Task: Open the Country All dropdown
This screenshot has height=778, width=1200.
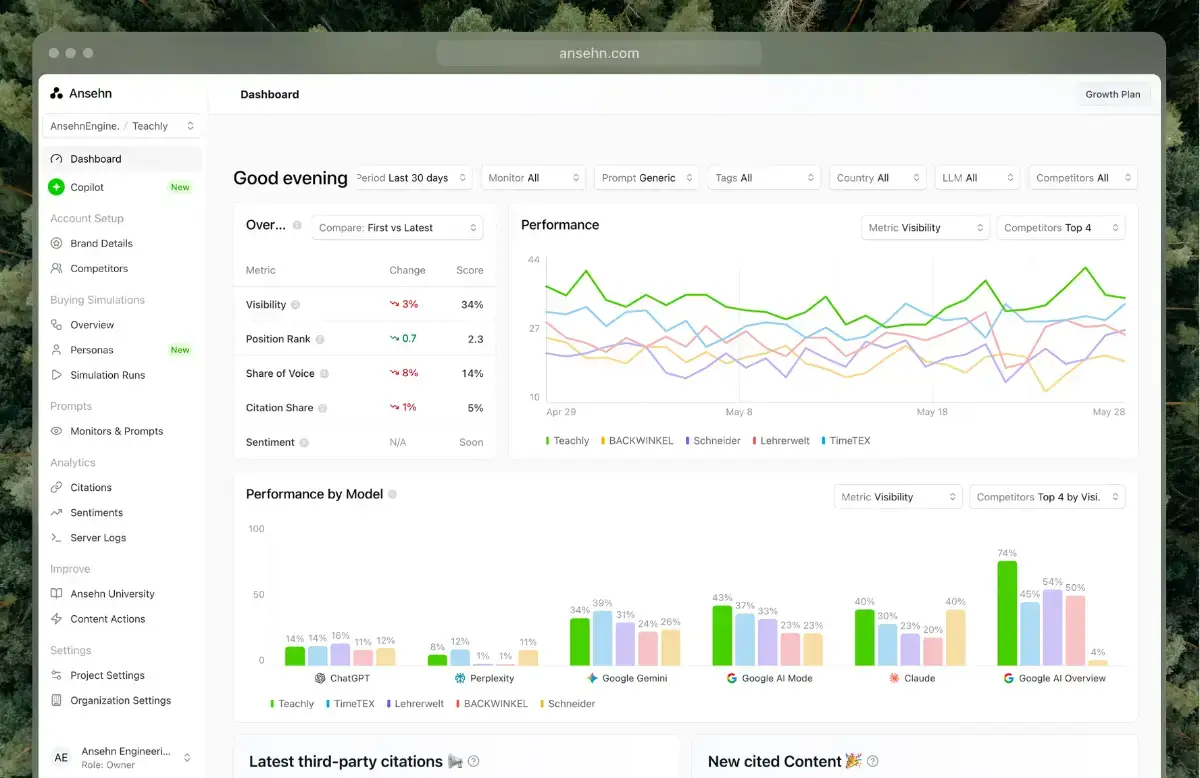Action: click(877, 178)
